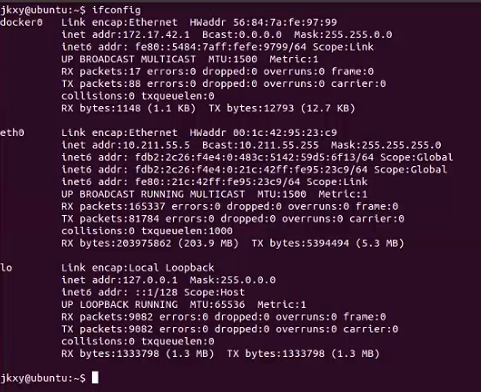Click eth0 HWaddr 00:1c:42:95:23:c9
This screenshot has width=481, height=392.
pos(263,133)
